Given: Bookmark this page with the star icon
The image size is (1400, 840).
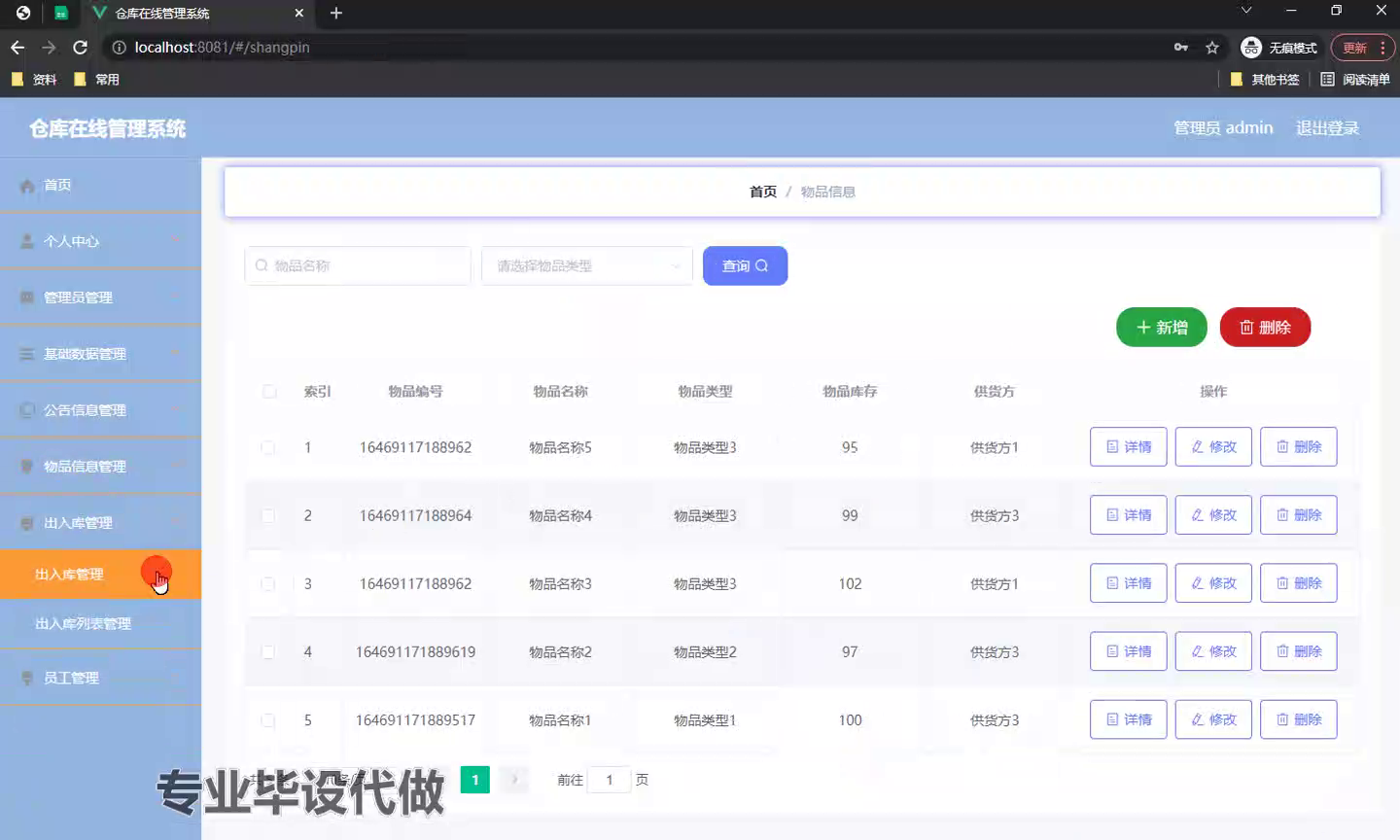Looking at the screenshot, I should coord(1212,47).
